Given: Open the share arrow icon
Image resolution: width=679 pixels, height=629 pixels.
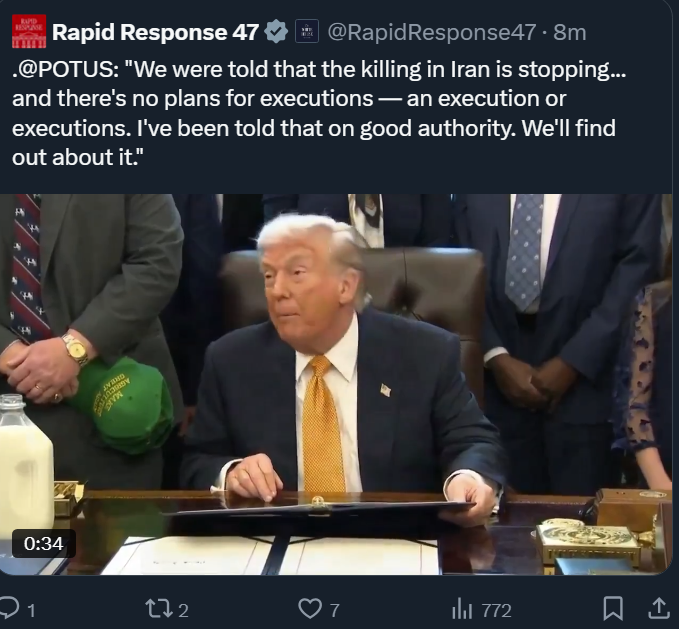Looking at the screenshot, I should pos(658,608).
